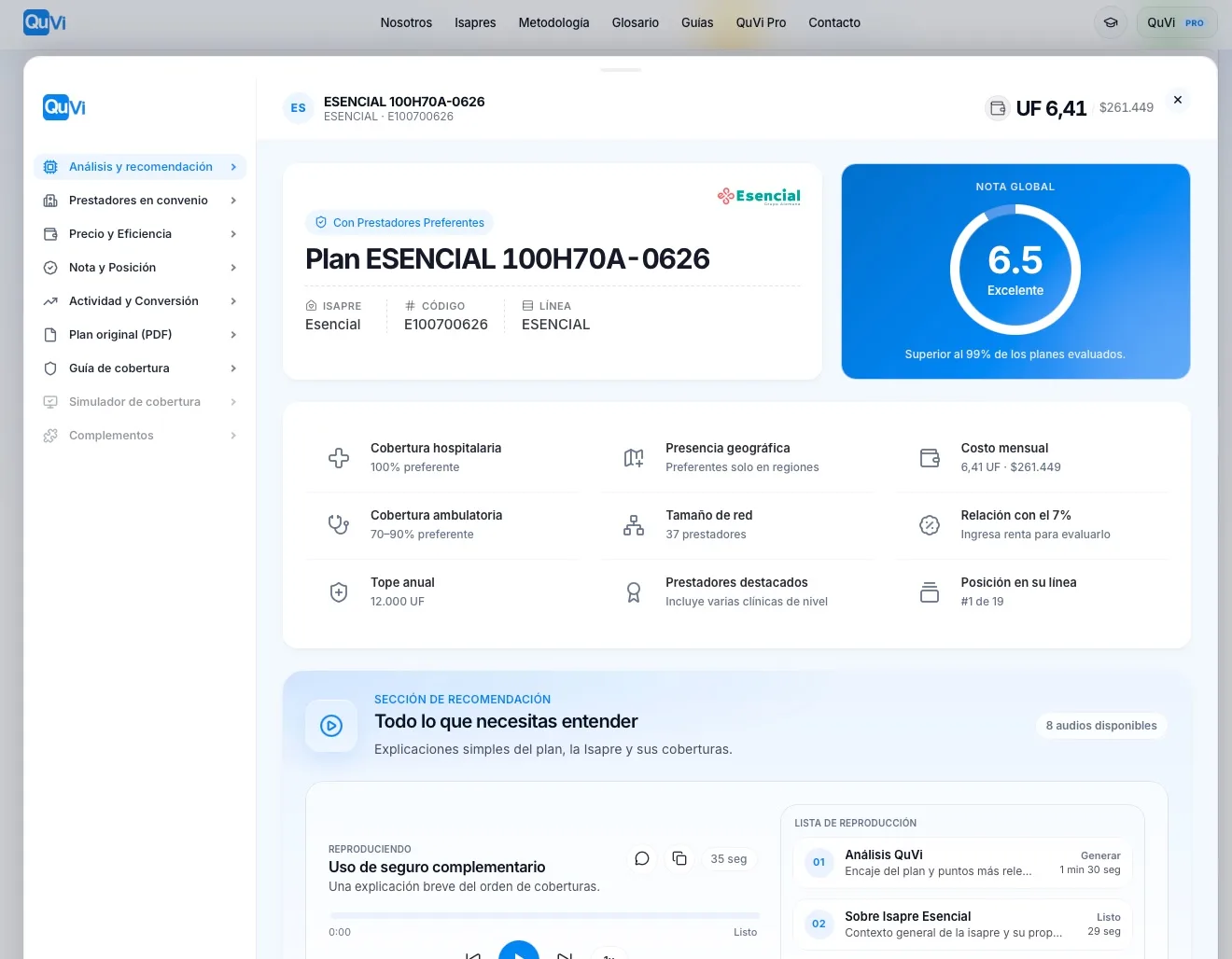Click the graduation cap icon in the top bar
This screenshot has width=1232, height=959.
1111,22
